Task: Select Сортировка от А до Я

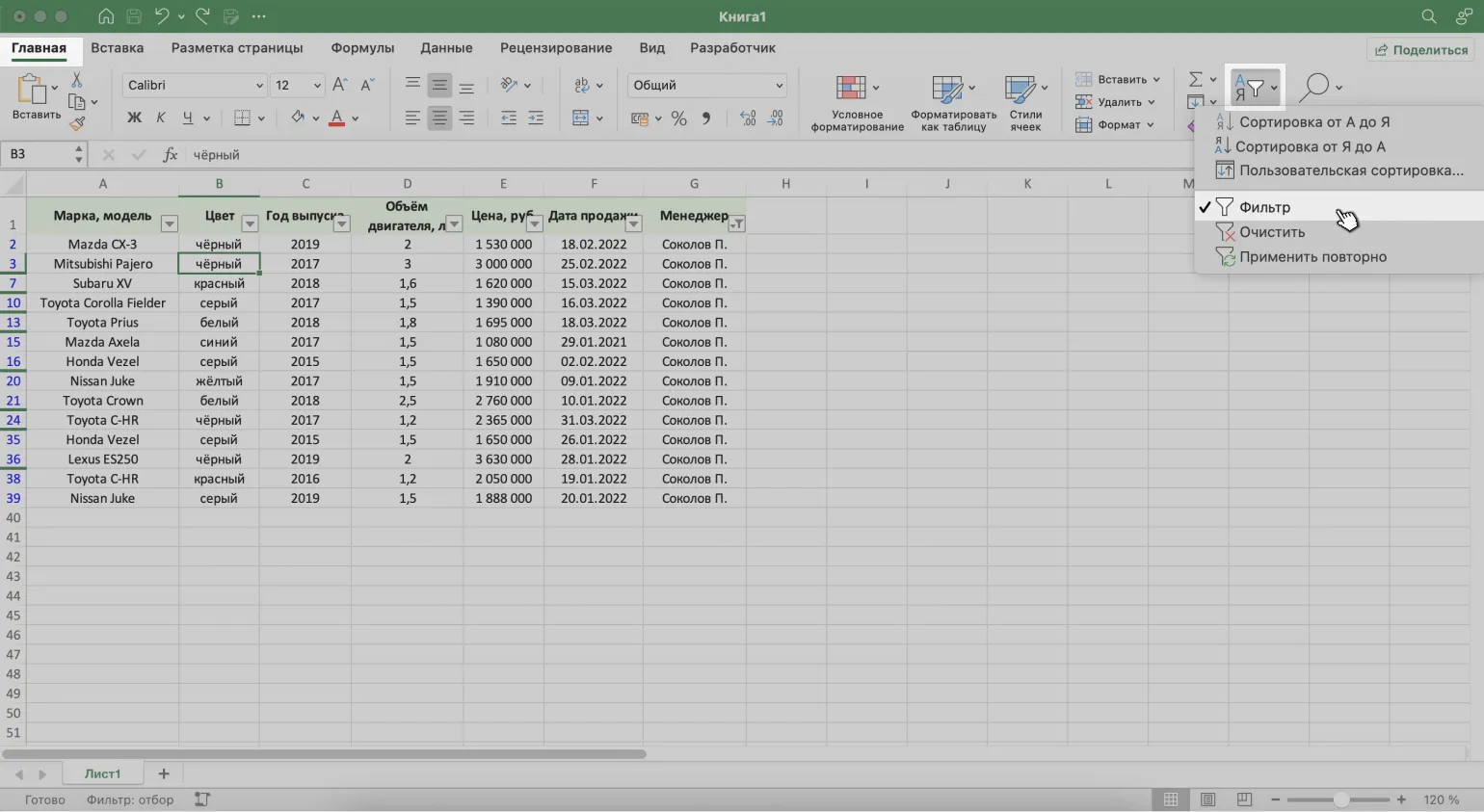Action: click(x=1313, y=122)
